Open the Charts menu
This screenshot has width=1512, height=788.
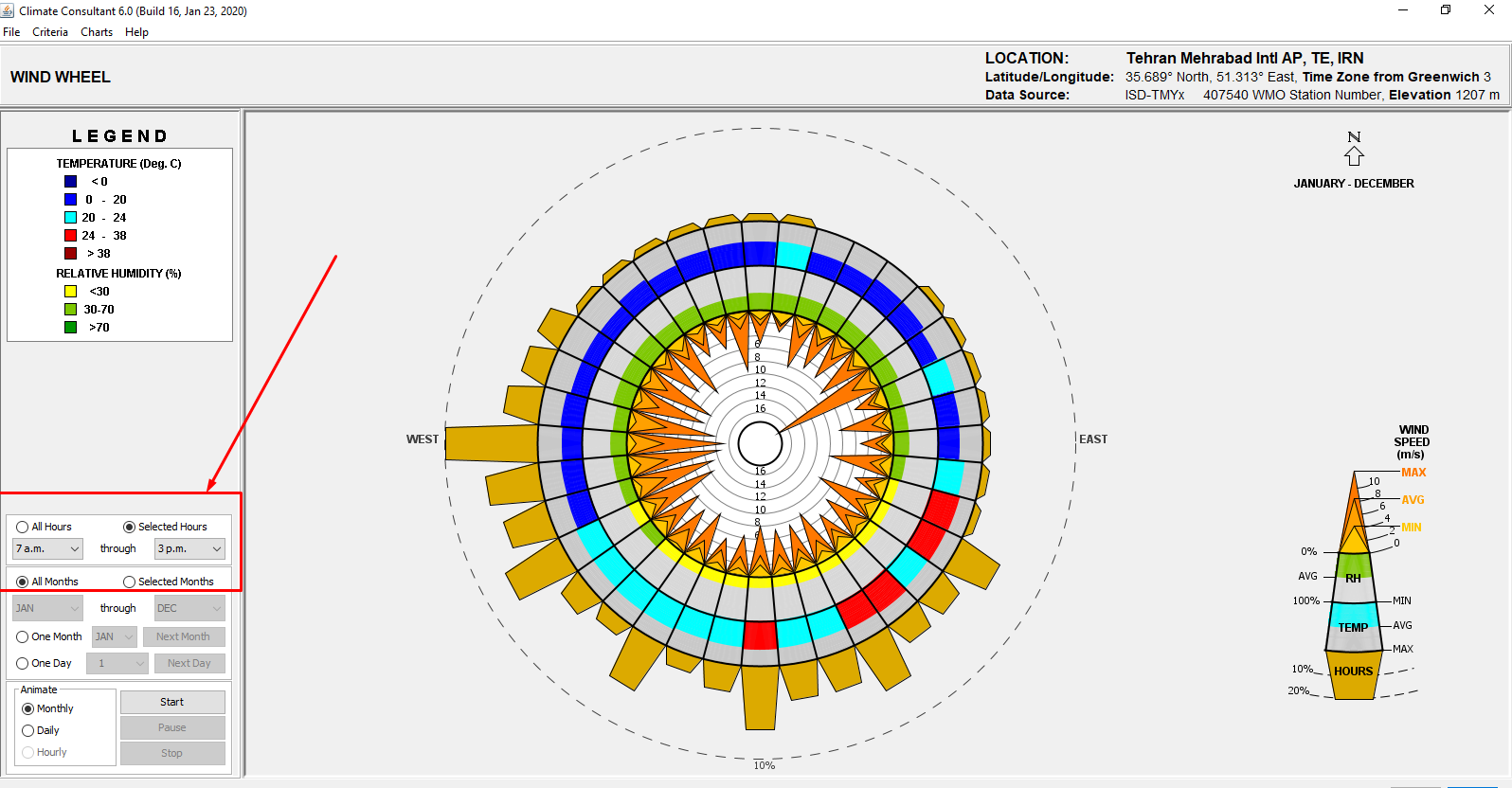point(97,32)
